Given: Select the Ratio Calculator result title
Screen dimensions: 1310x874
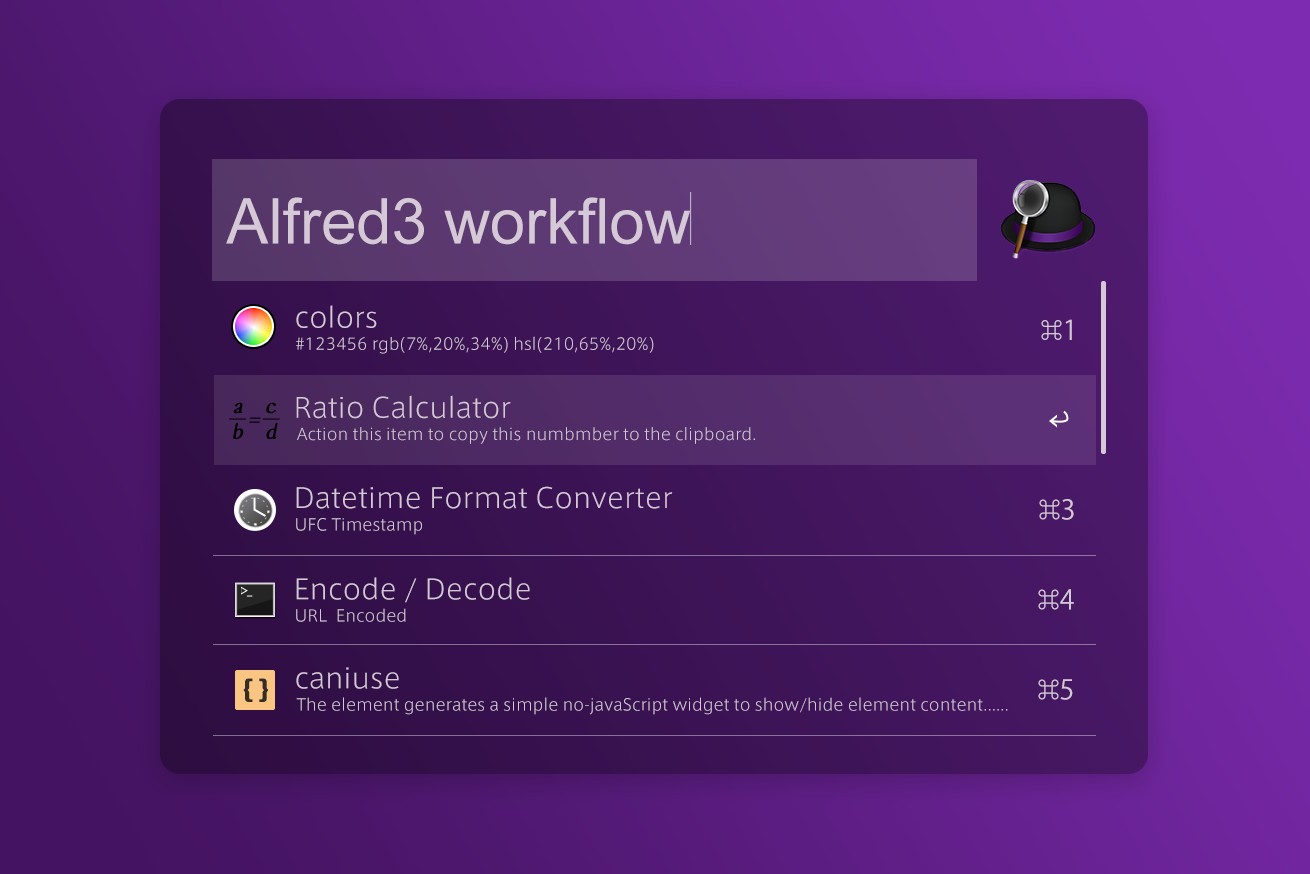Looking at the screenshot, I should [x=402, y=408].
